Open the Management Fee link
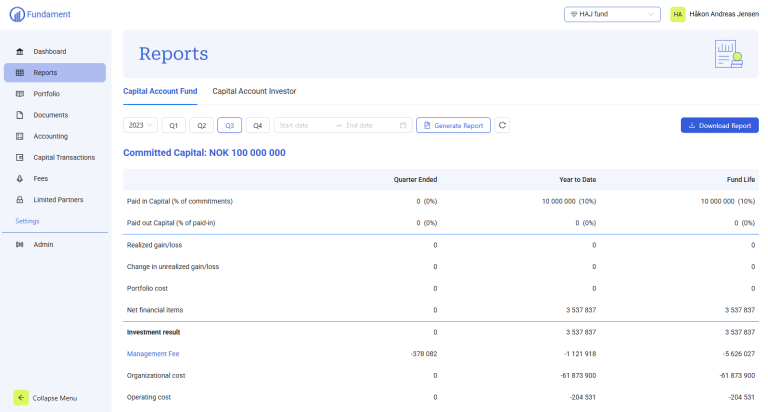Image resolution: width=768 pixels, height=412 pixels. [x=152, y=353]
